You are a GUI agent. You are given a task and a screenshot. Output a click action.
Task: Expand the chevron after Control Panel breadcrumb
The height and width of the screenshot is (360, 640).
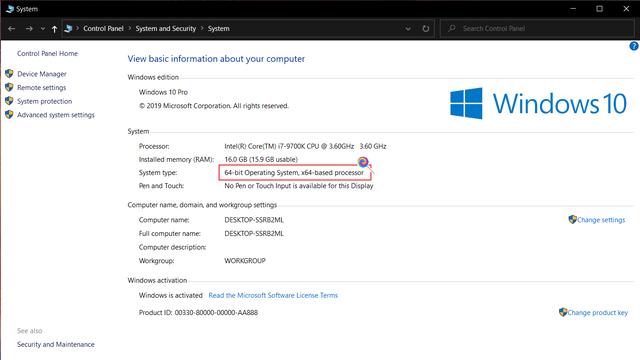point(130,28)
